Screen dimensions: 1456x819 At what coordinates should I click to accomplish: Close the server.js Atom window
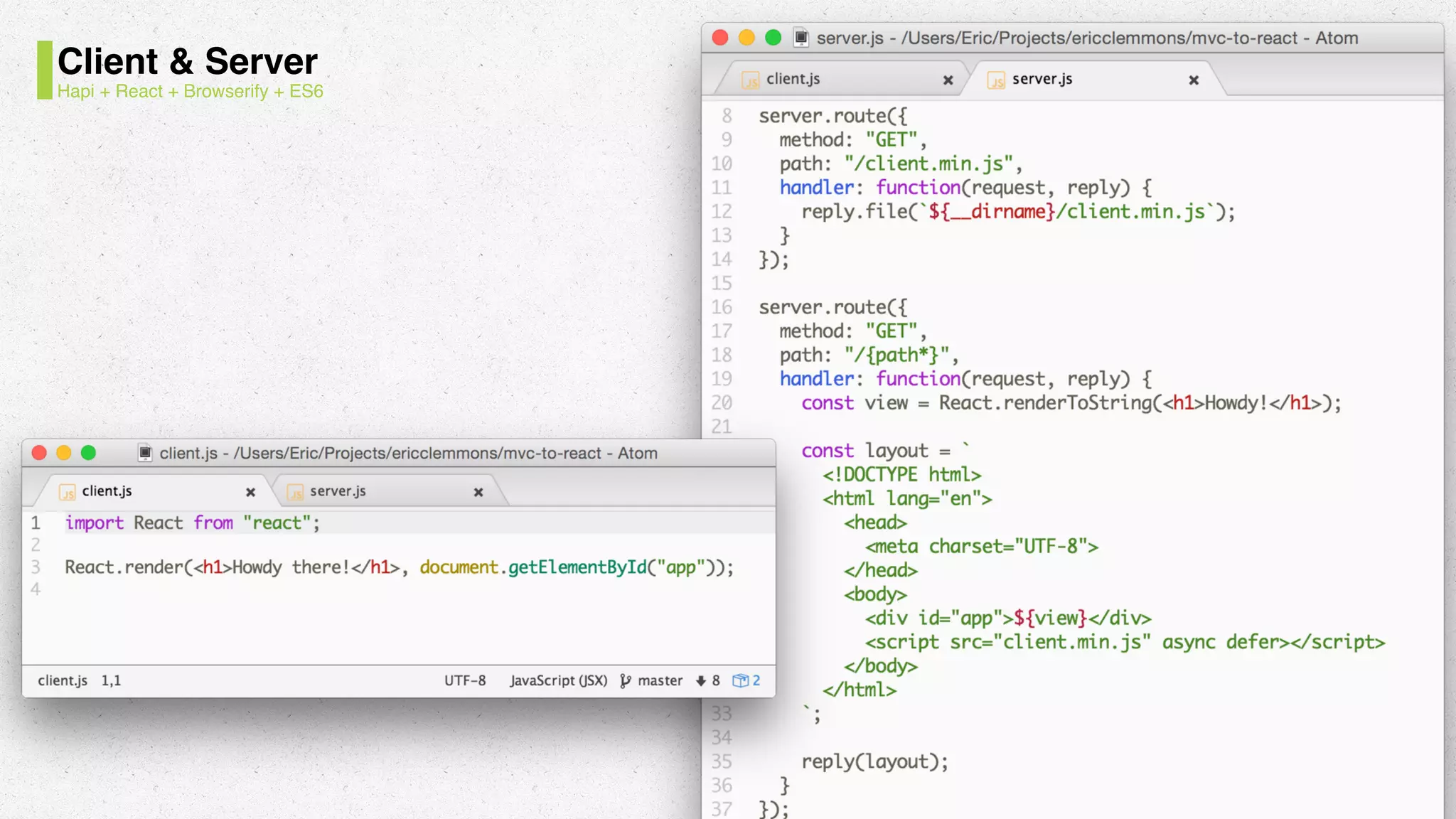[x=720, y=38]
